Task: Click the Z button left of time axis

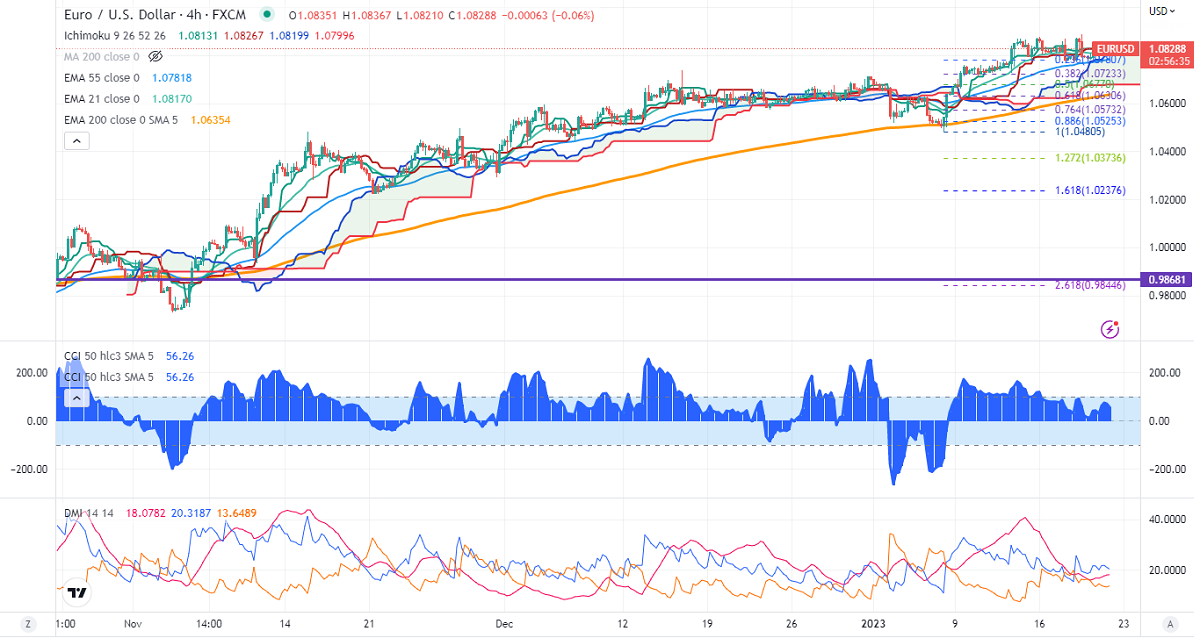Action: pyautogui.click(x=28, y=624)
